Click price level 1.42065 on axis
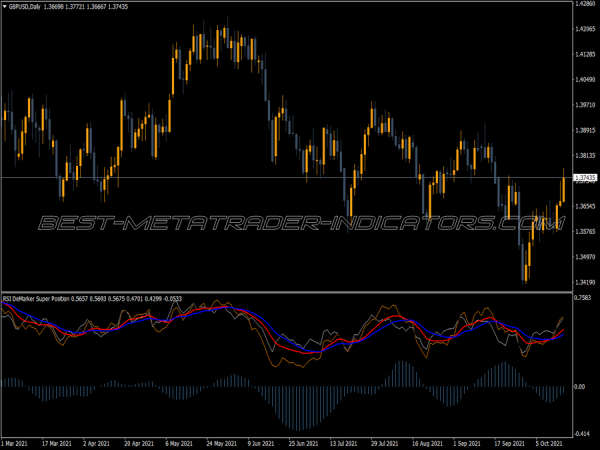Screen dimensions: 600x450 (585, 29)
